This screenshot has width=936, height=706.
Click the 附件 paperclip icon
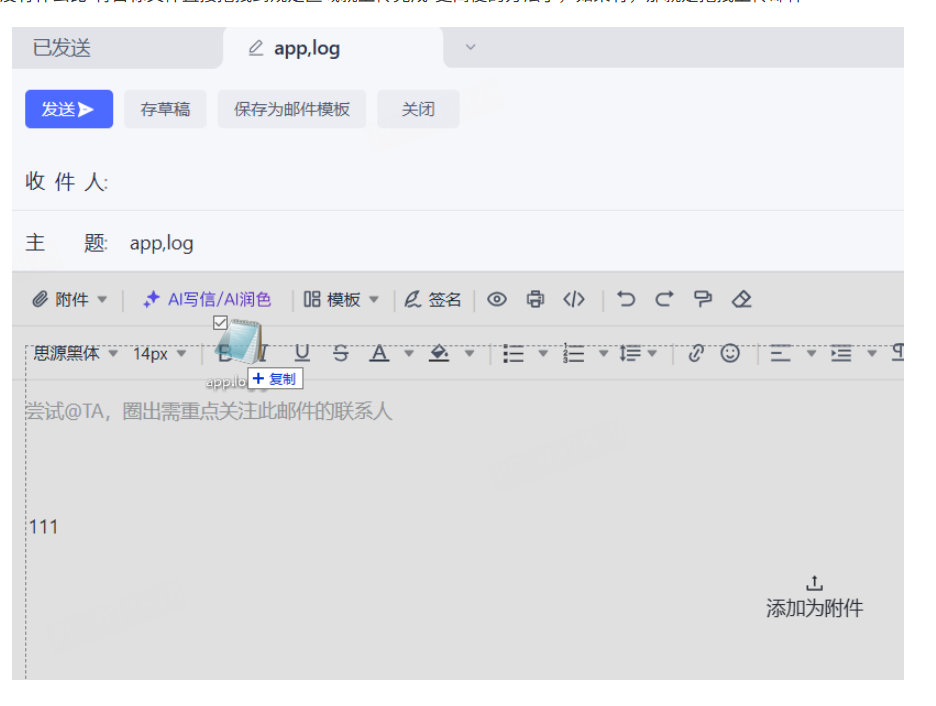(40, 299)
